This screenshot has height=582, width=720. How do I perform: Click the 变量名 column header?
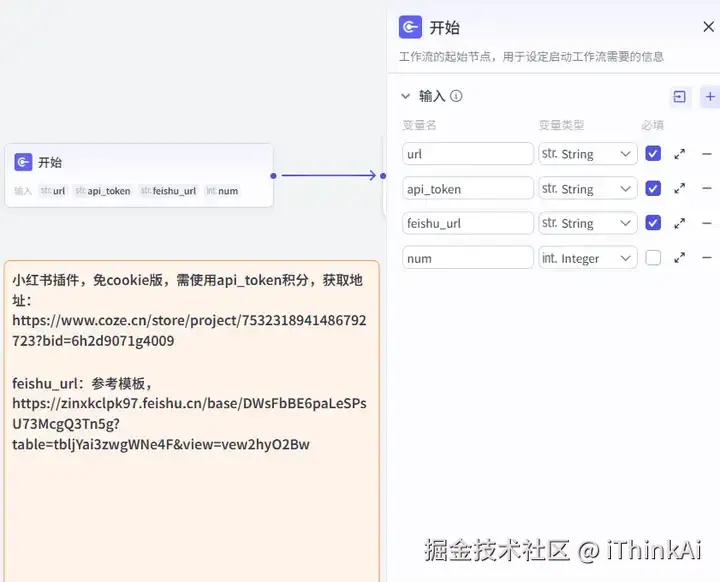point(419,125)
